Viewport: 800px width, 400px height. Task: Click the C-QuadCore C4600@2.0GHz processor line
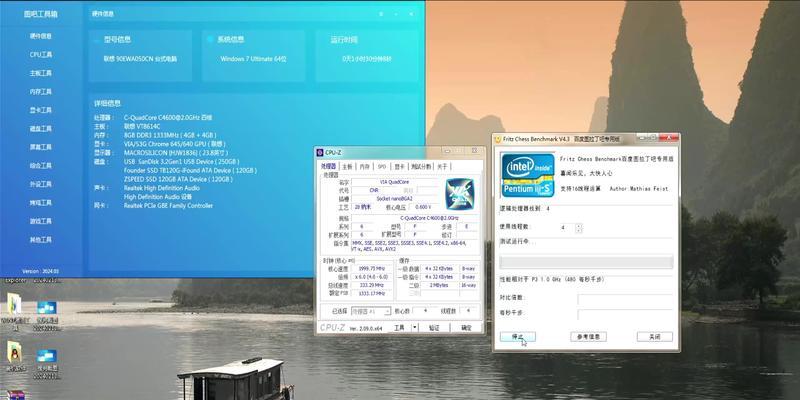pos(167,117)
